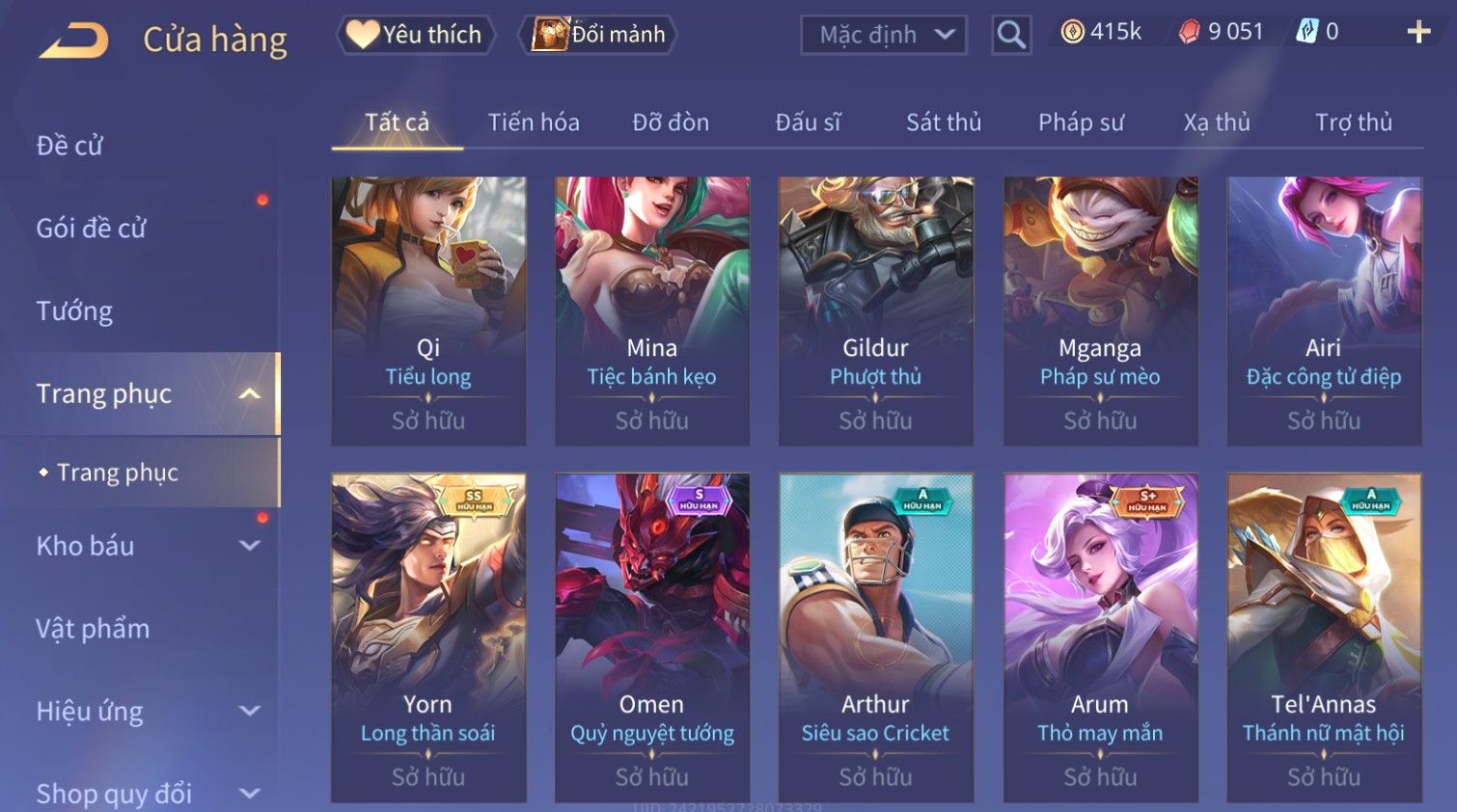Open Yorn Long thần soái skin card
This screenshot has width=1457, height=812.
coord(428,637)
